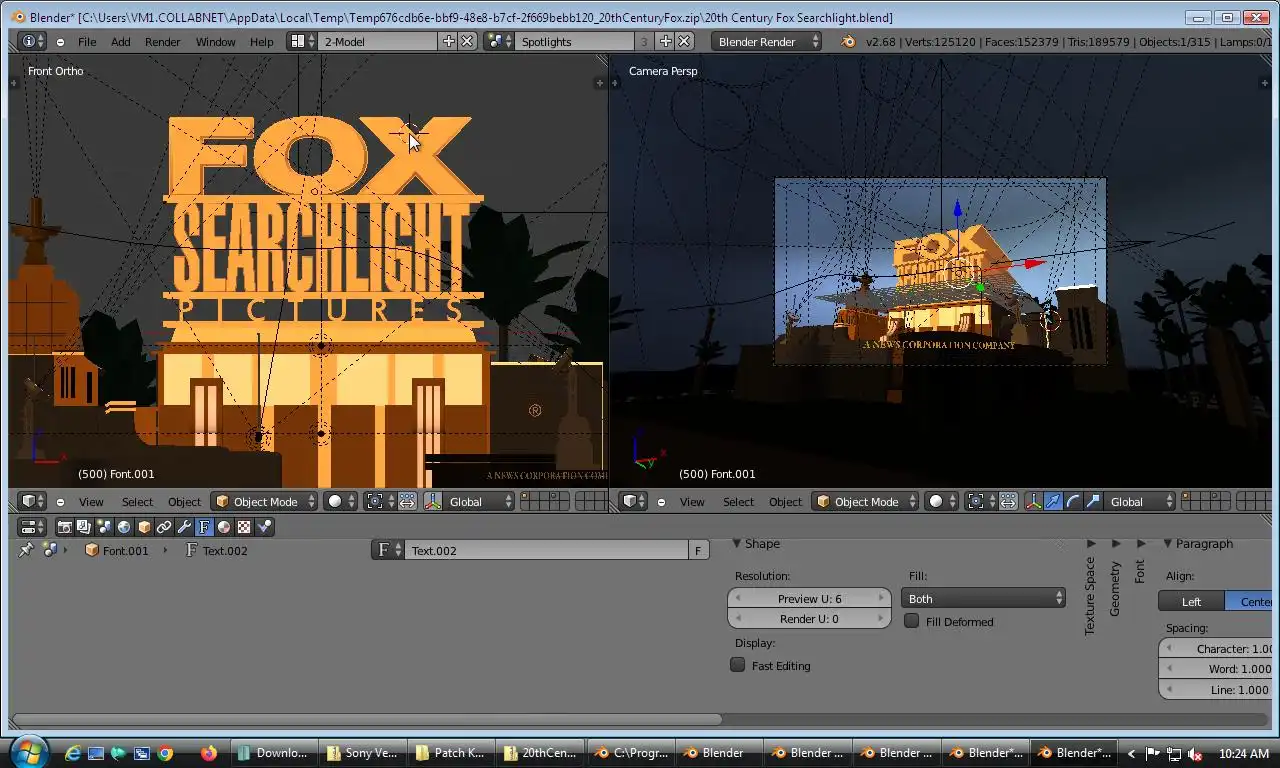Open Select menu in Camera Persp viewport
This screenshot has height=768, width=1280.
pyautogui.click(x=739, y=502)
